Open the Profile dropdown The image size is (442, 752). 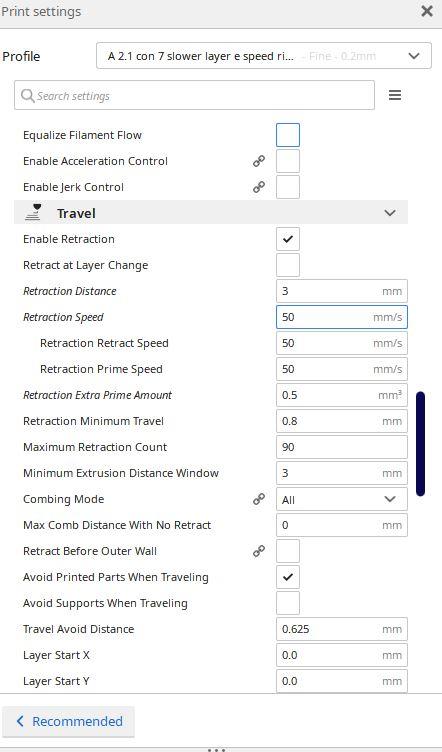click(264, 56)
